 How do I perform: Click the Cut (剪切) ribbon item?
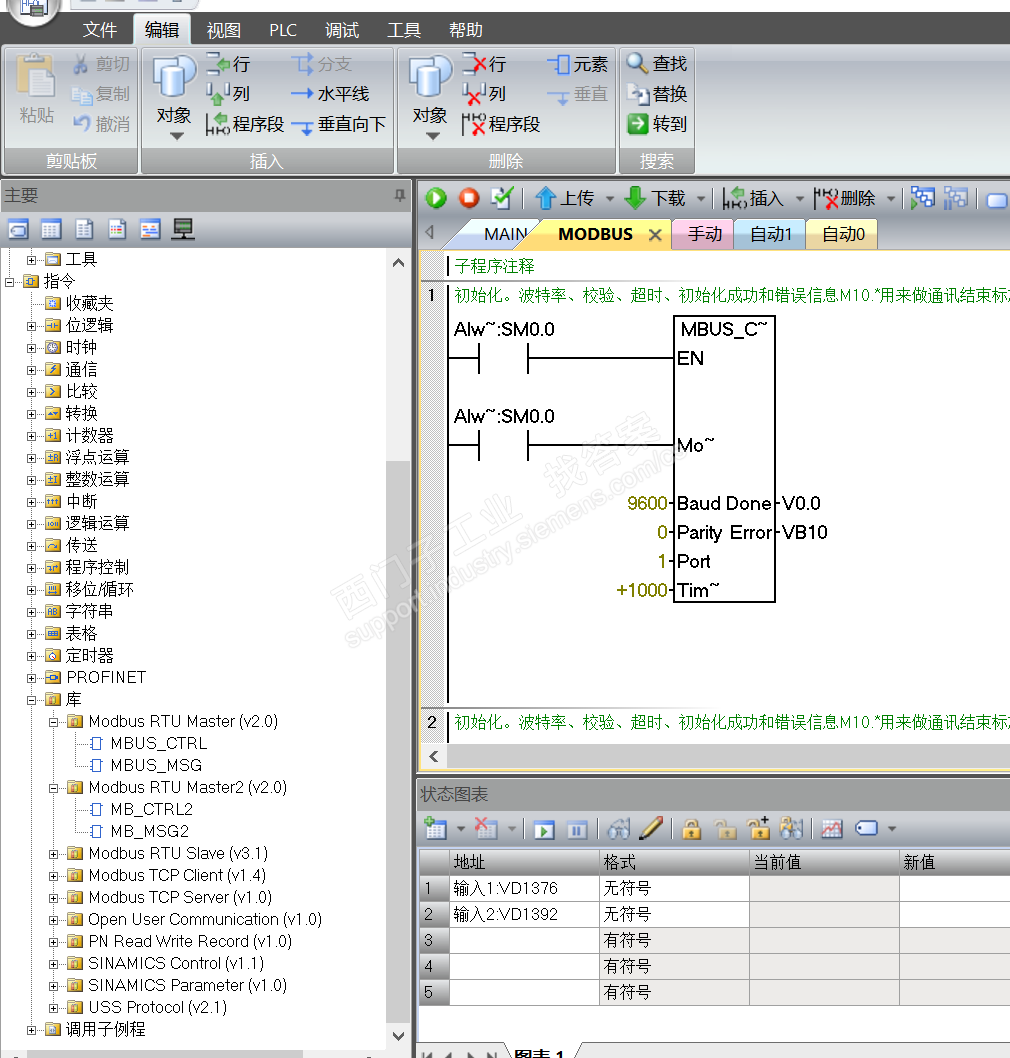(x=101, y=64)
